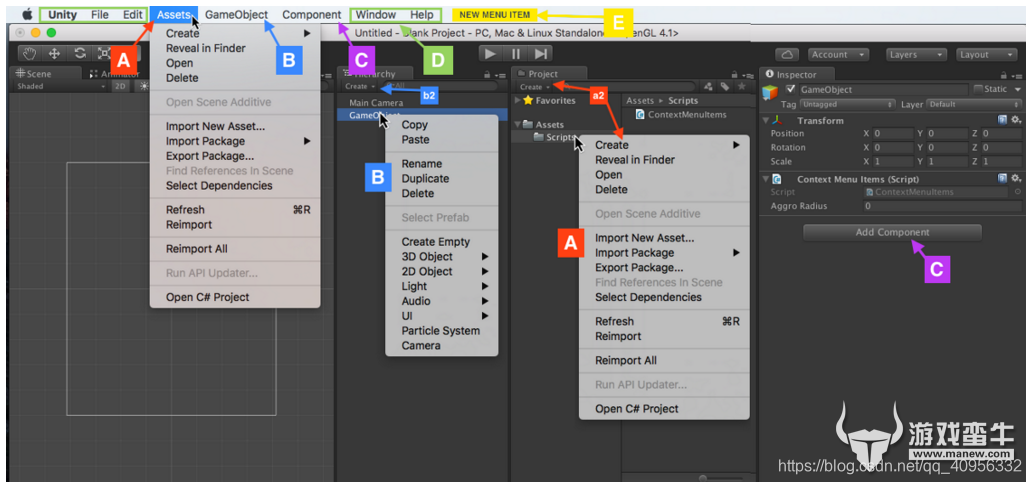1032x485 pixels.
Task: Open Context Menu Items script help icon
Action: click(1002, 178)
